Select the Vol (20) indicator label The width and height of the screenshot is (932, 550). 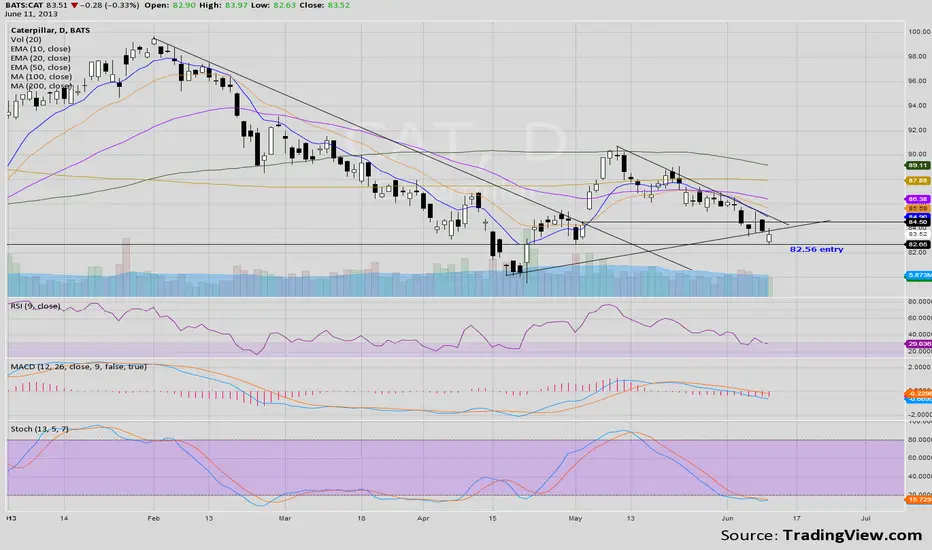pos(26,39)
